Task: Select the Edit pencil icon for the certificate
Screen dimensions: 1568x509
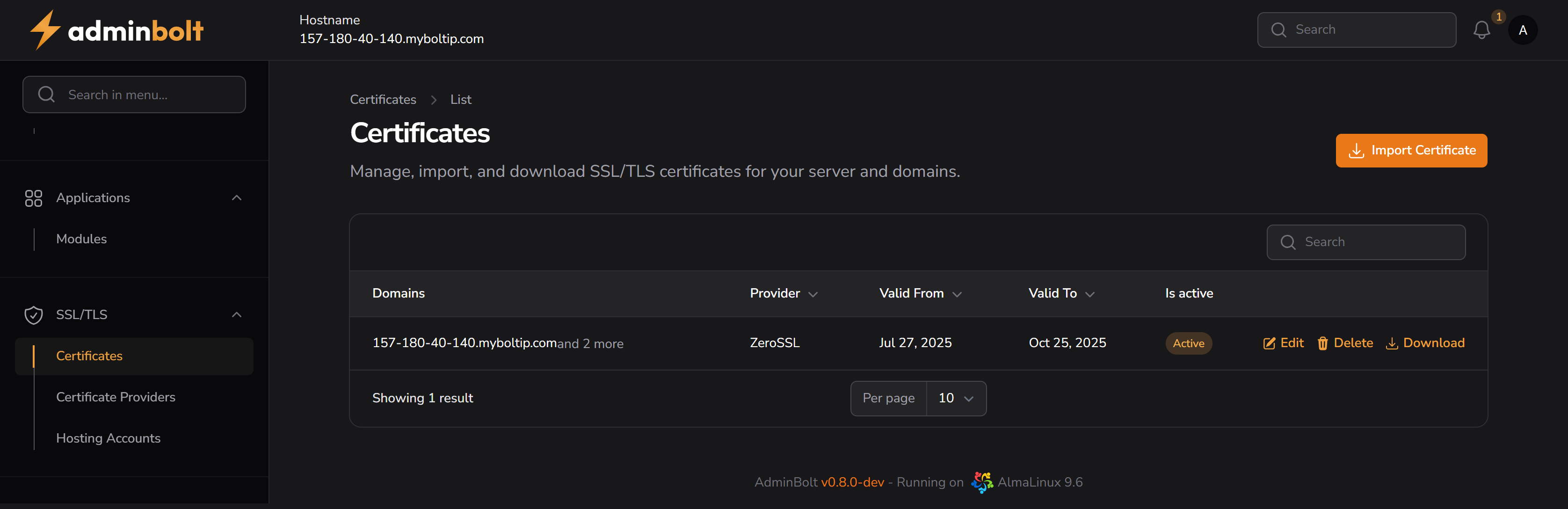Action: tap(1269, 343)
